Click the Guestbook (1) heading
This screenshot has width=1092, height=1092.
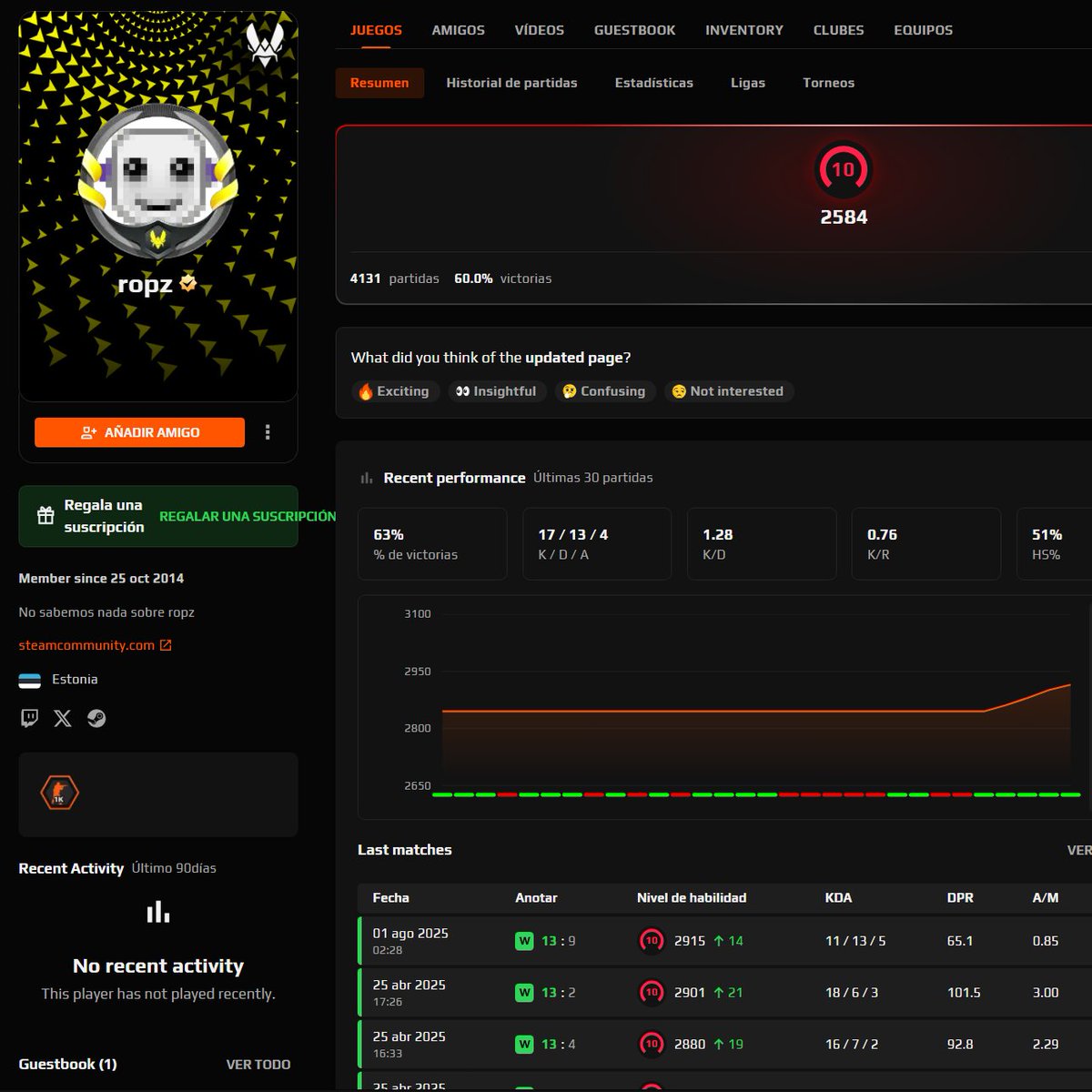[x=67, y=1064]
